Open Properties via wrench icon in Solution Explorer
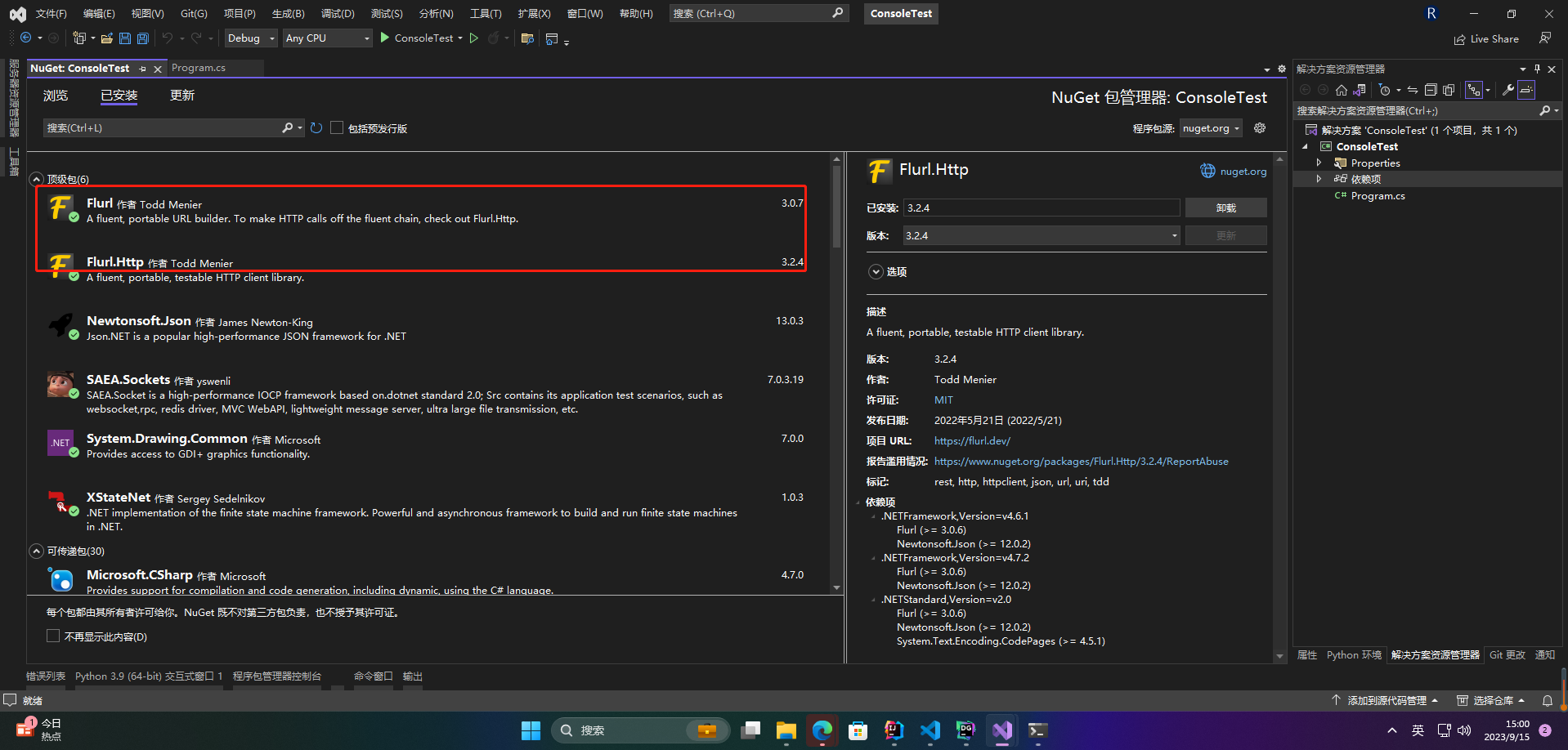This screenshot has height=750, width=1568. tap(1507, 90)
